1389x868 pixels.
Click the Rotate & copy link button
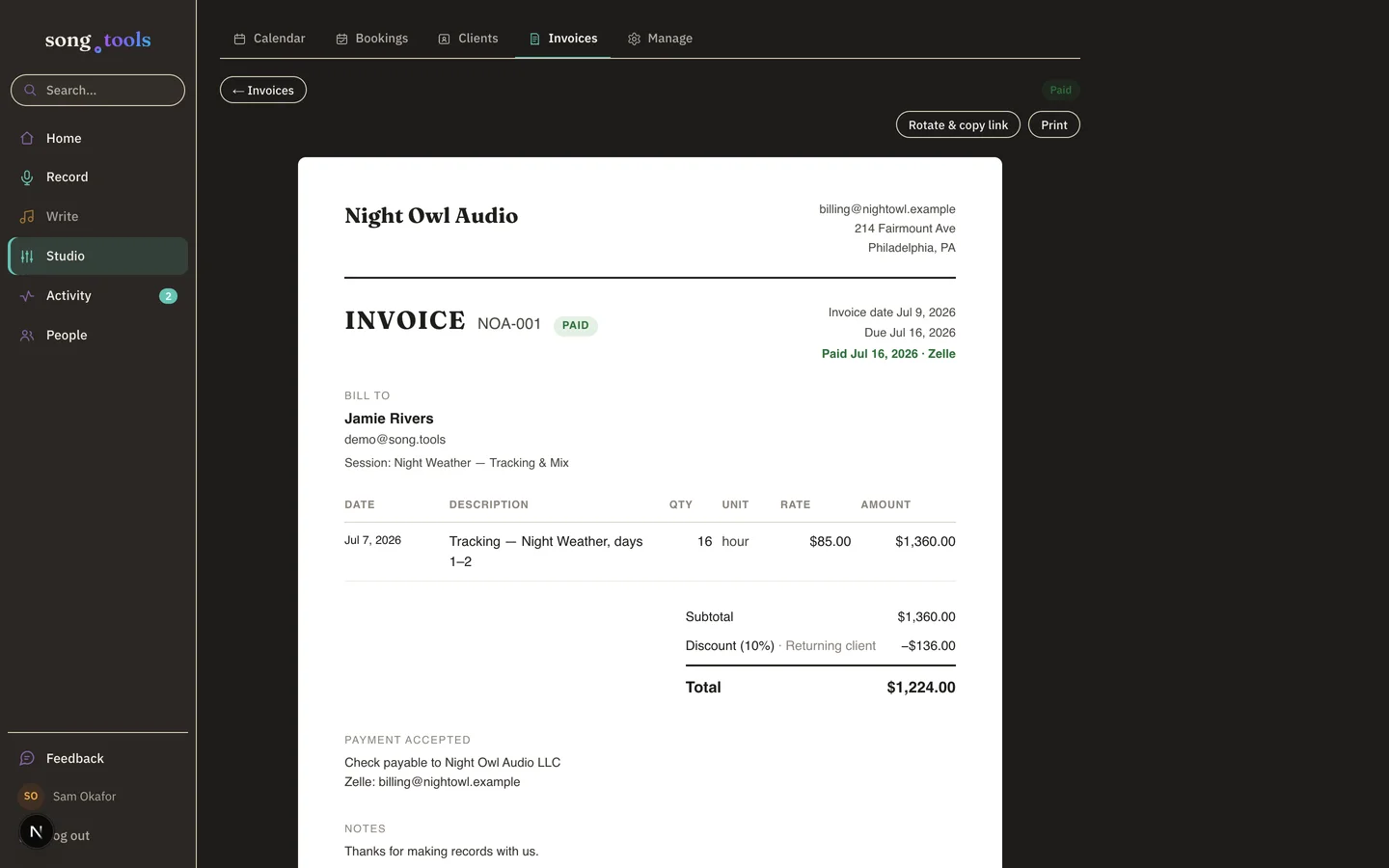[x=958, y=124]
